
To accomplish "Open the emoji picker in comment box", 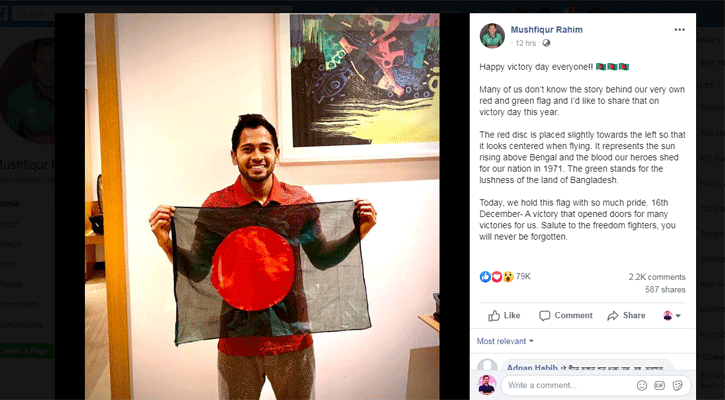I will [642, 385].
